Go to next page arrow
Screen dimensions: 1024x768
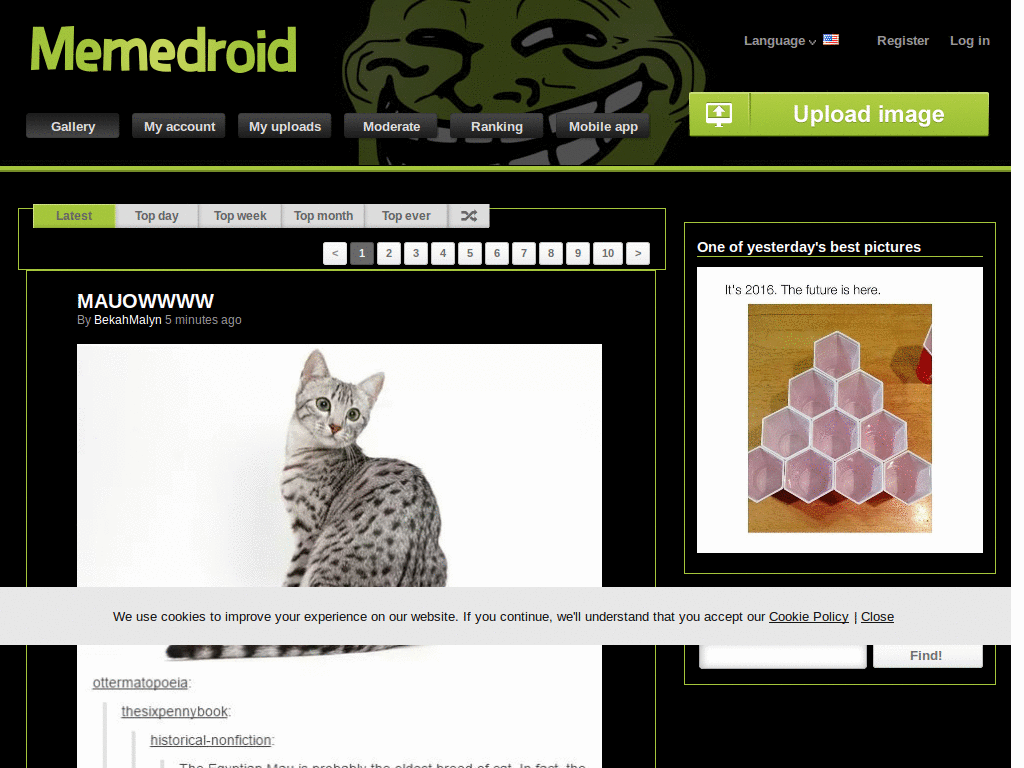pyautogui.click(x=638, y=253)
